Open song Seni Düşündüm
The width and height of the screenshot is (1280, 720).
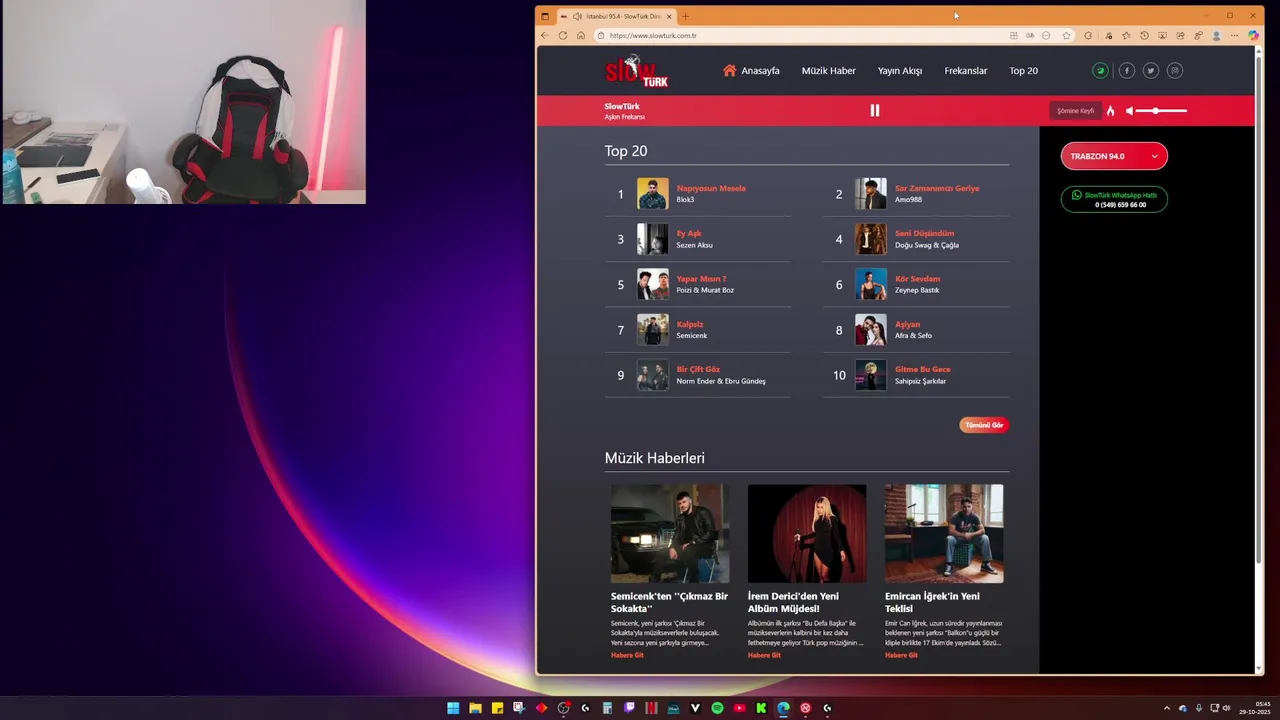tap(924, 233)
